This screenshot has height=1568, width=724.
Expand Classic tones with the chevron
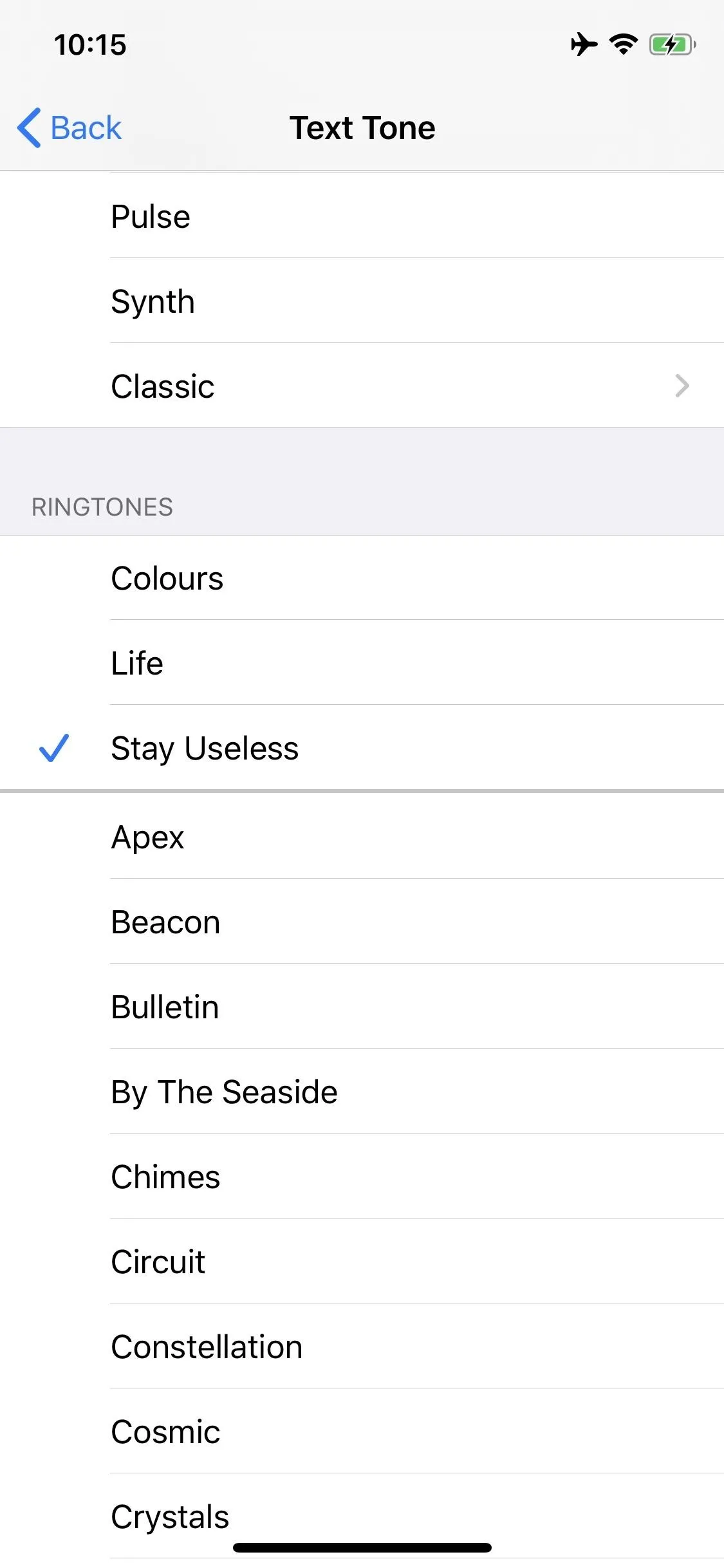coord(682,386)
